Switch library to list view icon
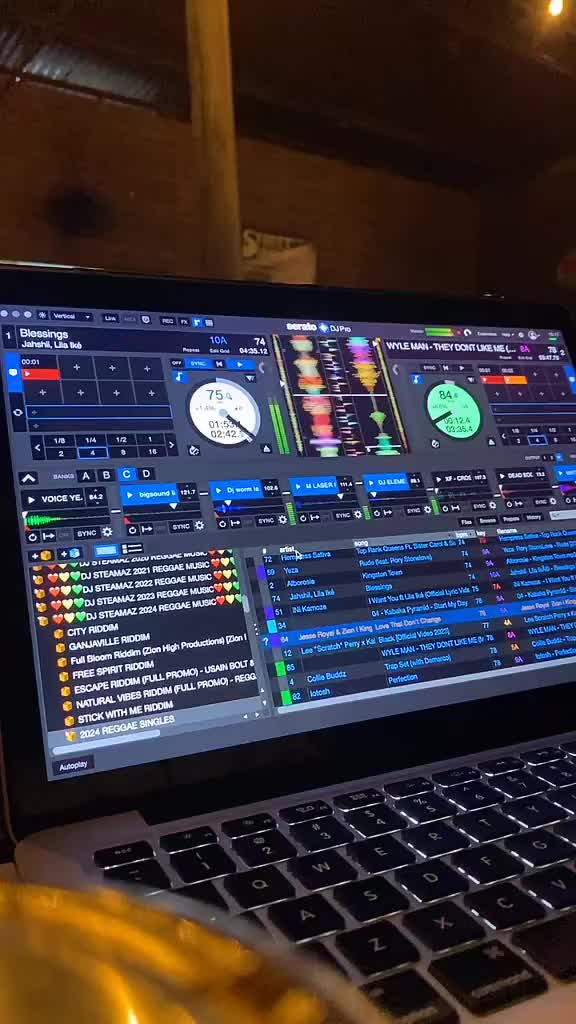Screen dimensions: 576x1024 click(133, 549)
